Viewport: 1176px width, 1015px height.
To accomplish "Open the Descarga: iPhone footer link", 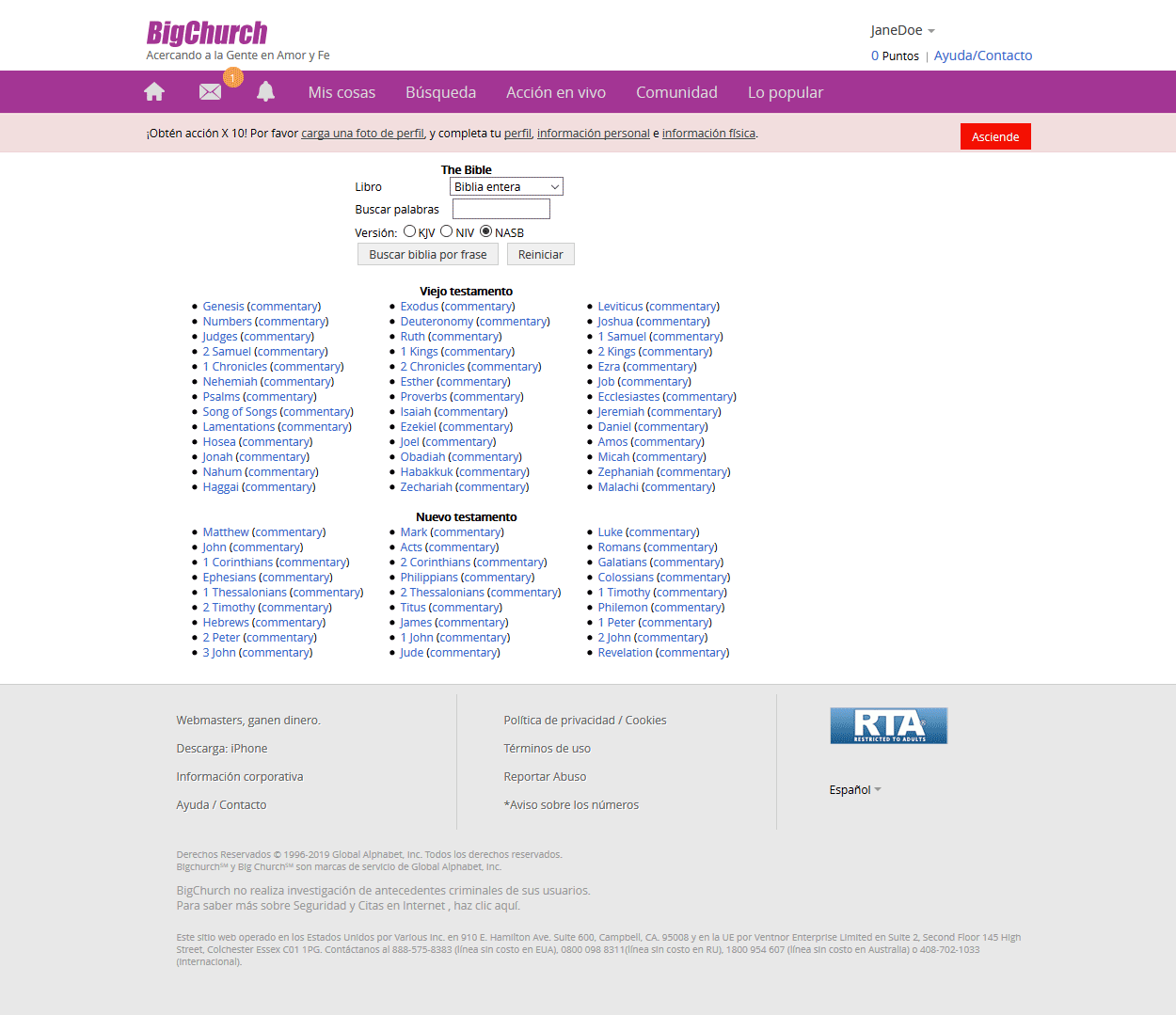I will click(222, 749).
